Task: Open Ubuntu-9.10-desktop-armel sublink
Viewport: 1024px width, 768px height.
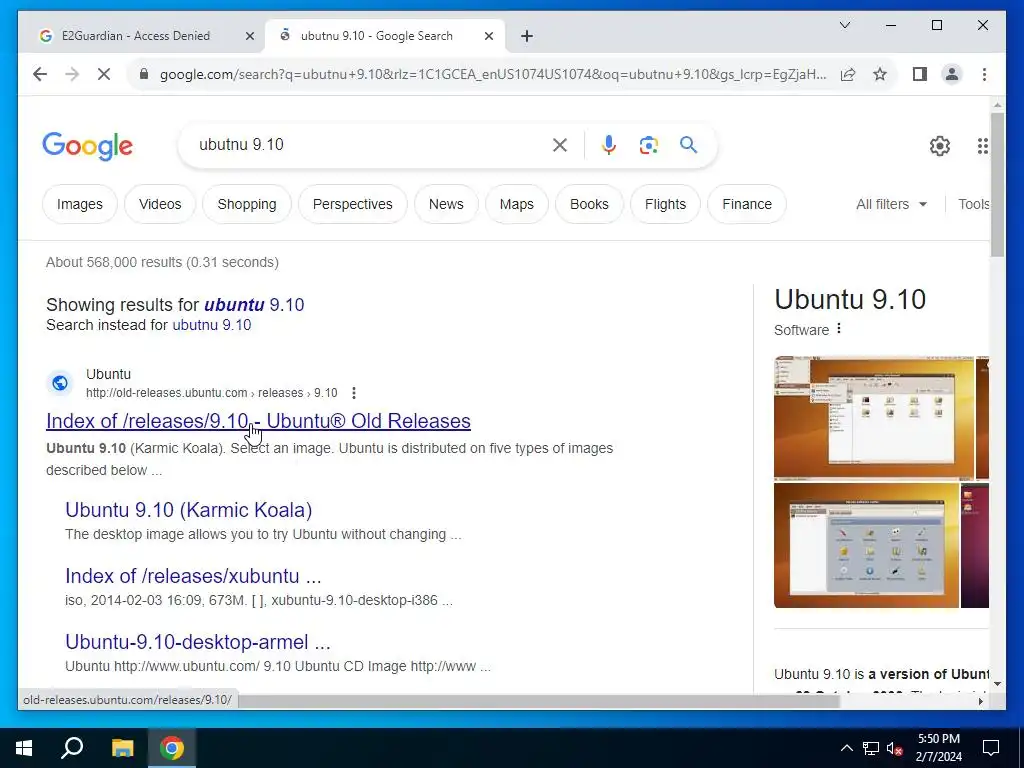Action: pyautogui.click(x=198, y=642)
